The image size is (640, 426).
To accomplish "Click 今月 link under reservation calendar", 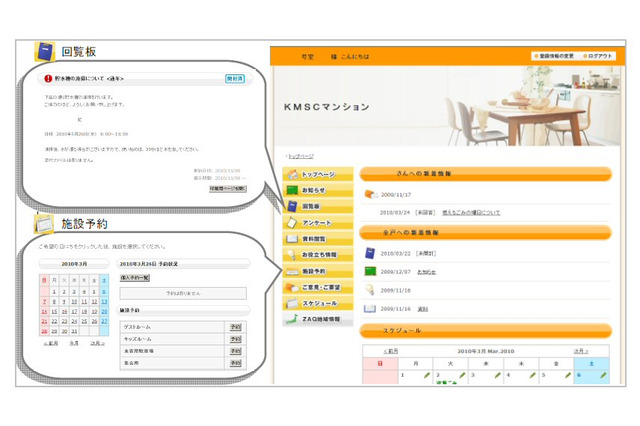I will [x=74, y=343].
